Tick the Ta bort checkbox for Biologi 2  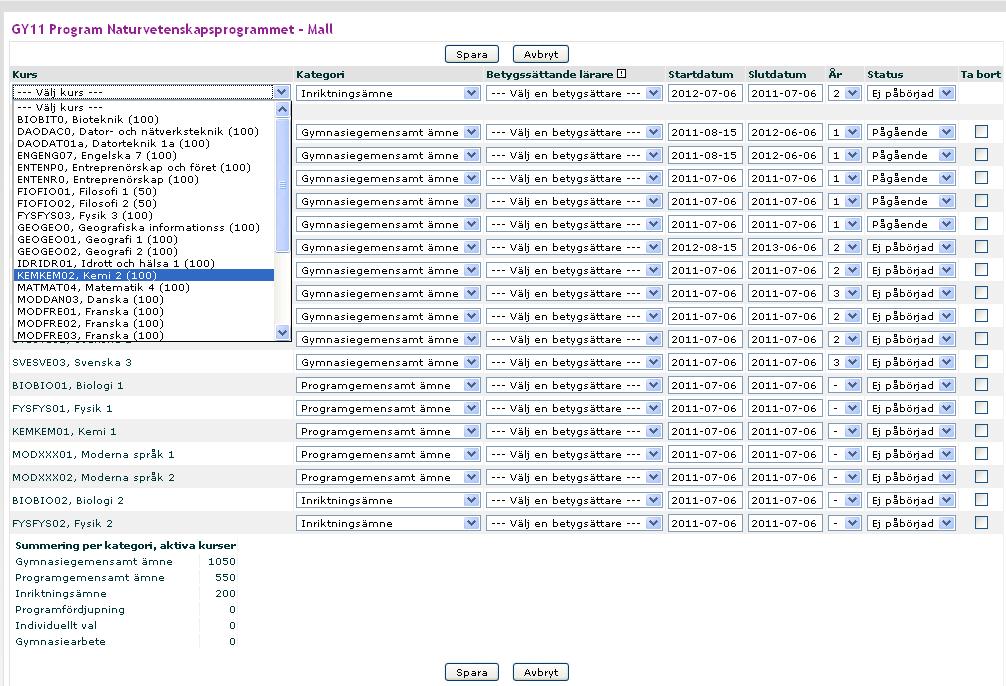[981, 501]
